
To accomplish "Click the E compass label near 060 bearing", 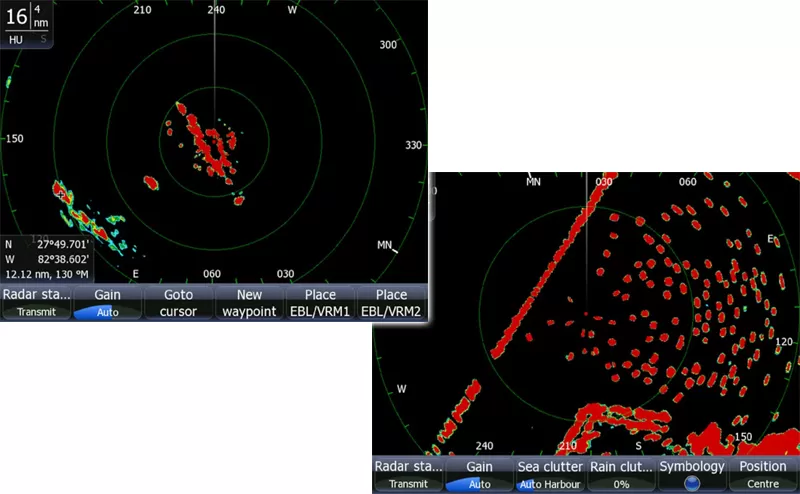I will [136, 273].
